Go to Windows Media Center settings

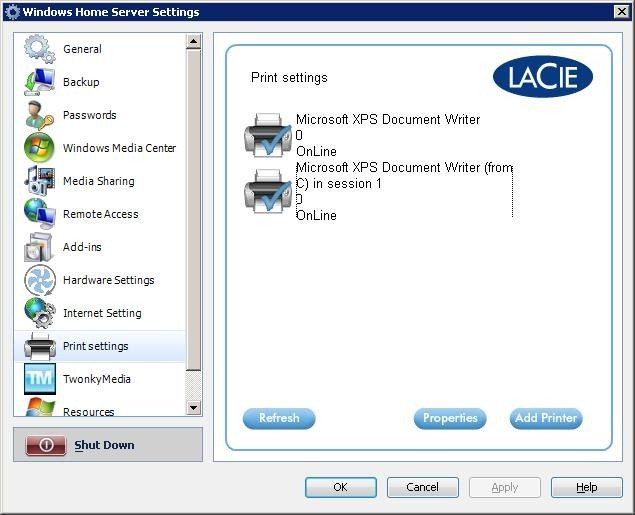click(x=119, y=148)
